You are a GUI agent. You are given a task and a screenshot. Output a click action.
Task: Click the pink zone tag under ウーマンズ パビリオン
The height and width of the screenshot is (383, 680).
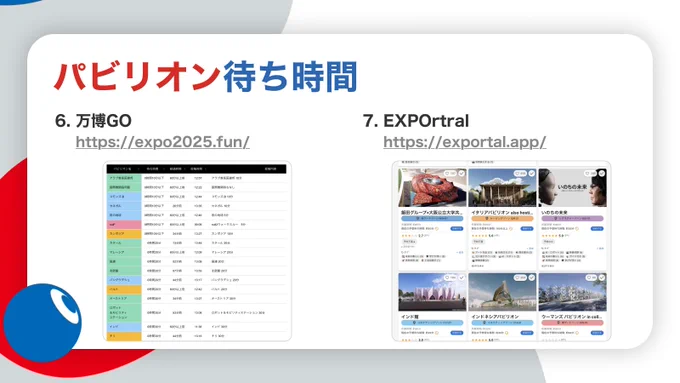click(x=572, y=323)
